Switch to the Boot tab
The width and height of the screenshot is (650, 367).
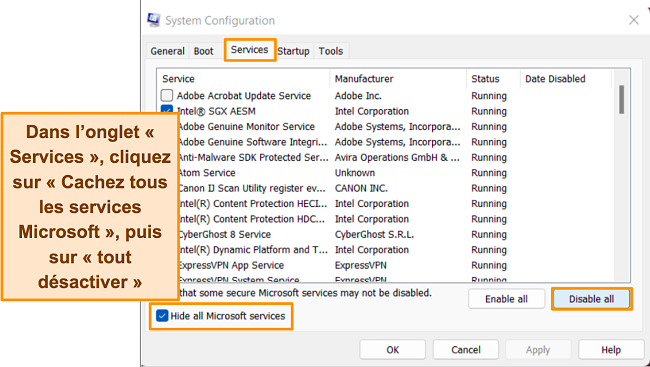point(203,51)
